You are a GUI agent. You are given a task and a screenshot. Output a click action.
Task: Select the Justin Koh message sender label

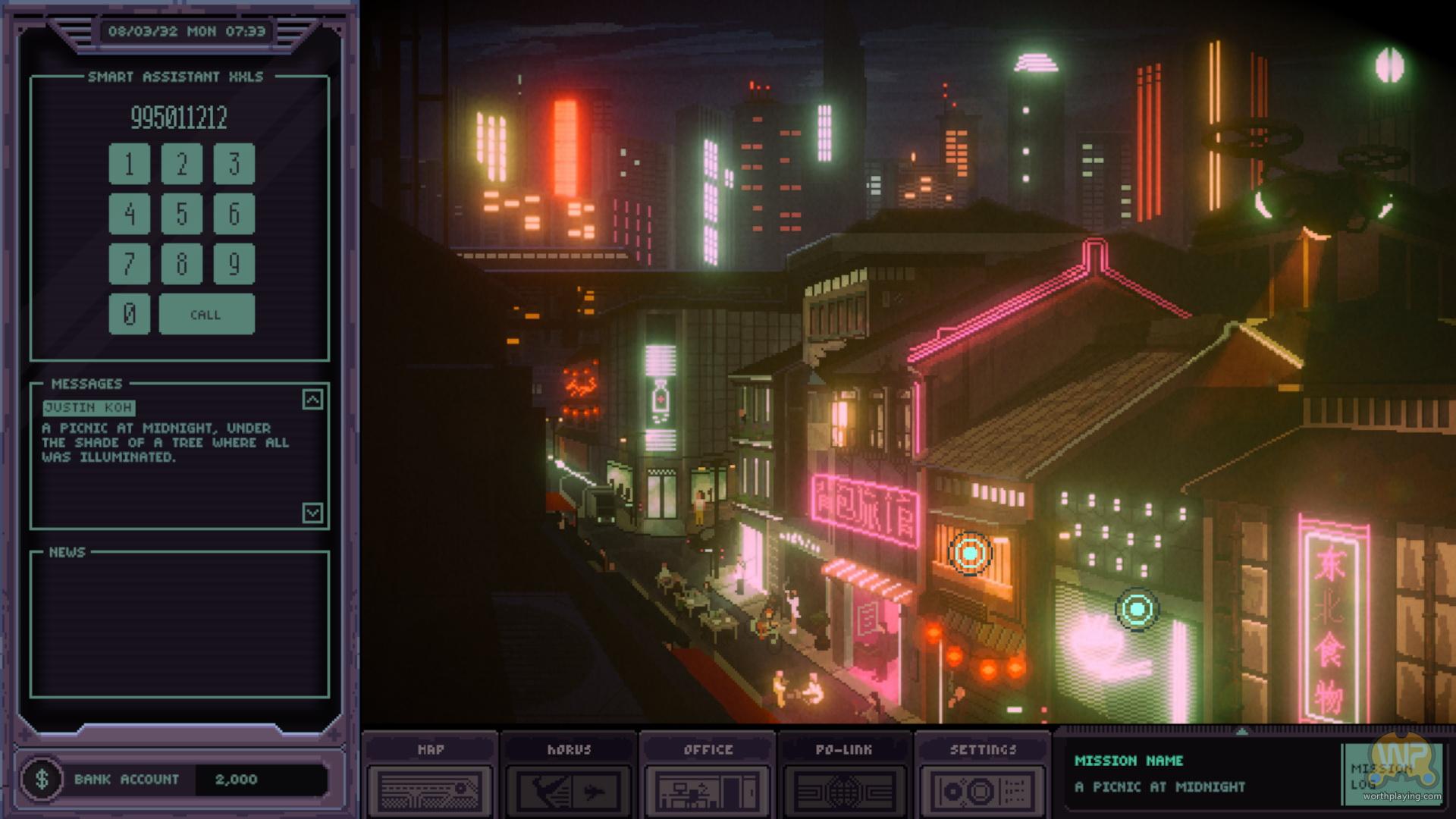[89, 408]
